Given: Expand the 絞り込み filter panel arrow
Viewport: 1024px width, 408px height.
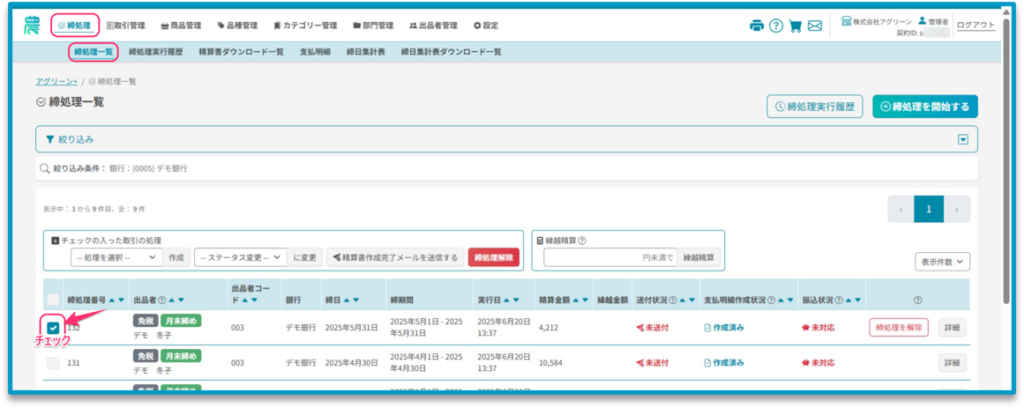Looking at the screenshot, I should [963, 140].
